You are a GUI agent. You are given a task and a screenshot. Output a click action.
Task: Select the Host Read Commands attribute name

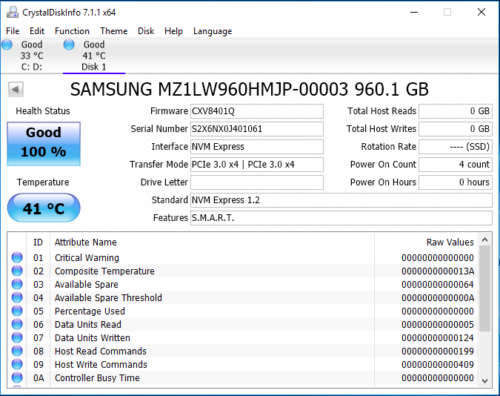pyautogui.click(x=101, y=351)
